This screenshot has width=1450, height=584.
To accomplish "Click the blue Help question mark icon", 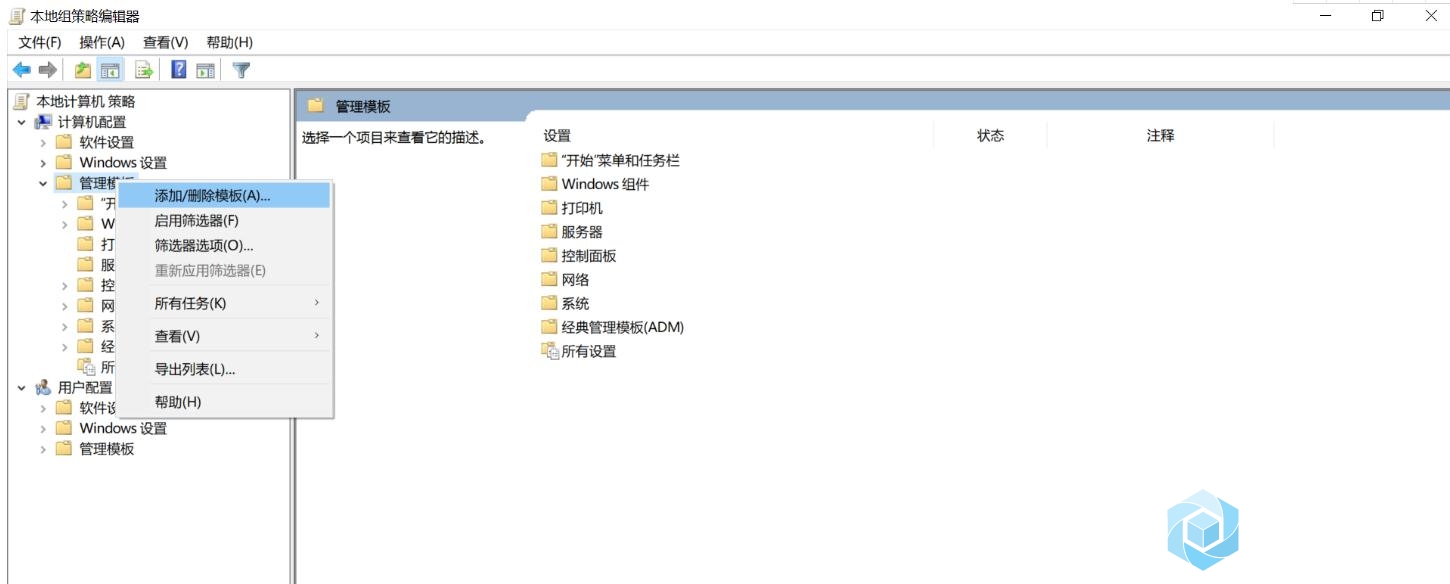I will (179, 70).
